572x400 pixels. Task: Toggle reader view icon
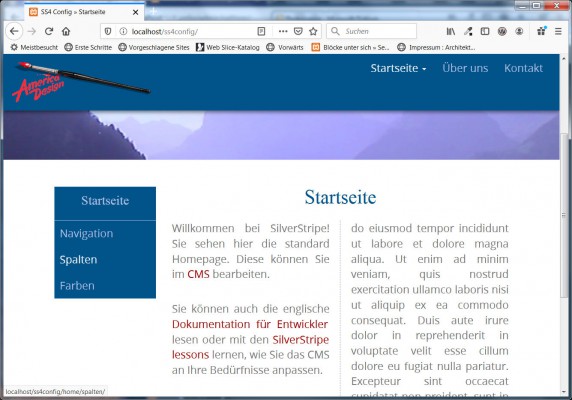pyautogui.click(x=261, y=31)
